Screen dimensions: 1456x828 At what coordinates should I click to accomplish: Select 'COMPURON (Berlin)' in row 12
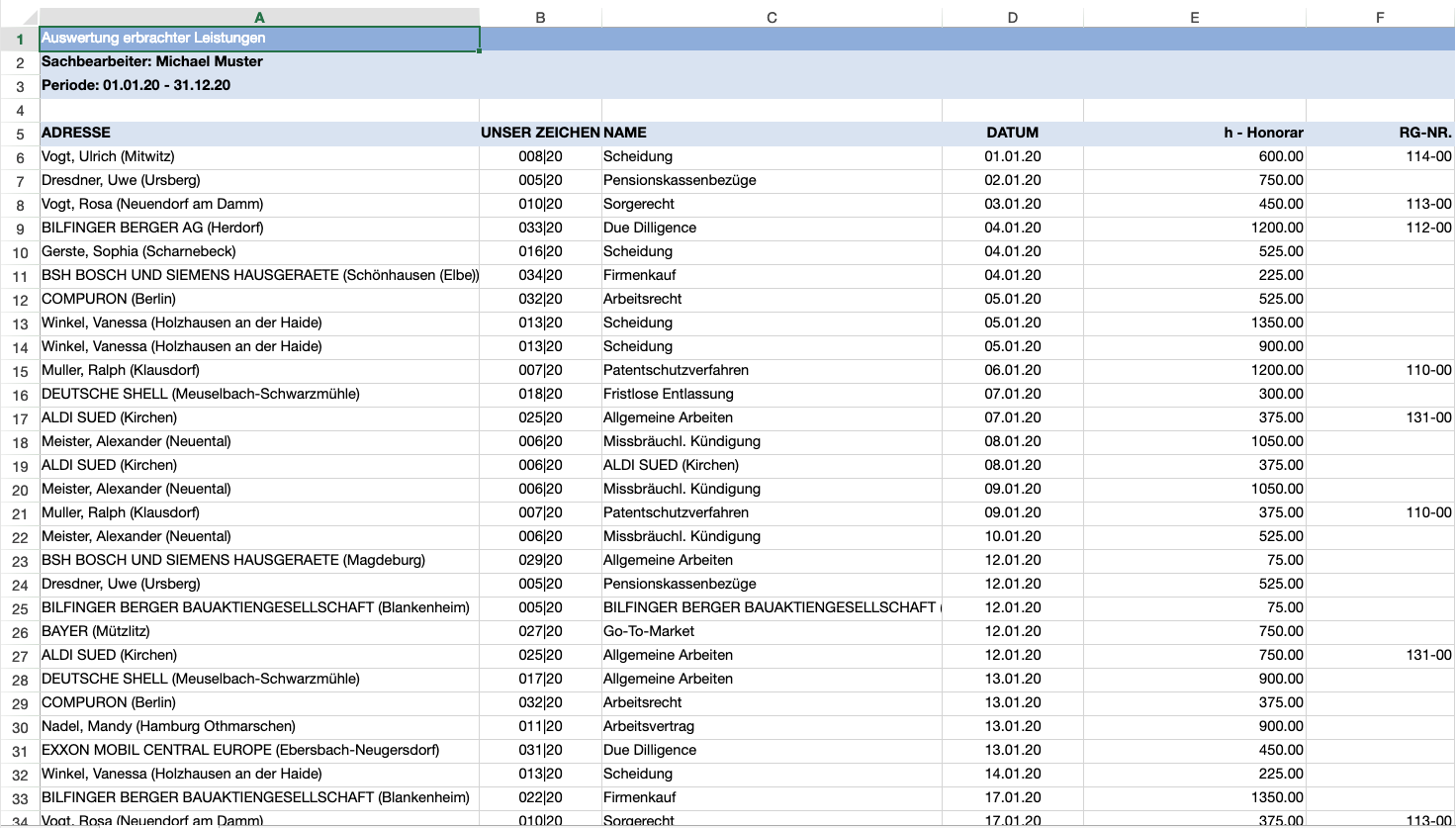coord(259,300)
